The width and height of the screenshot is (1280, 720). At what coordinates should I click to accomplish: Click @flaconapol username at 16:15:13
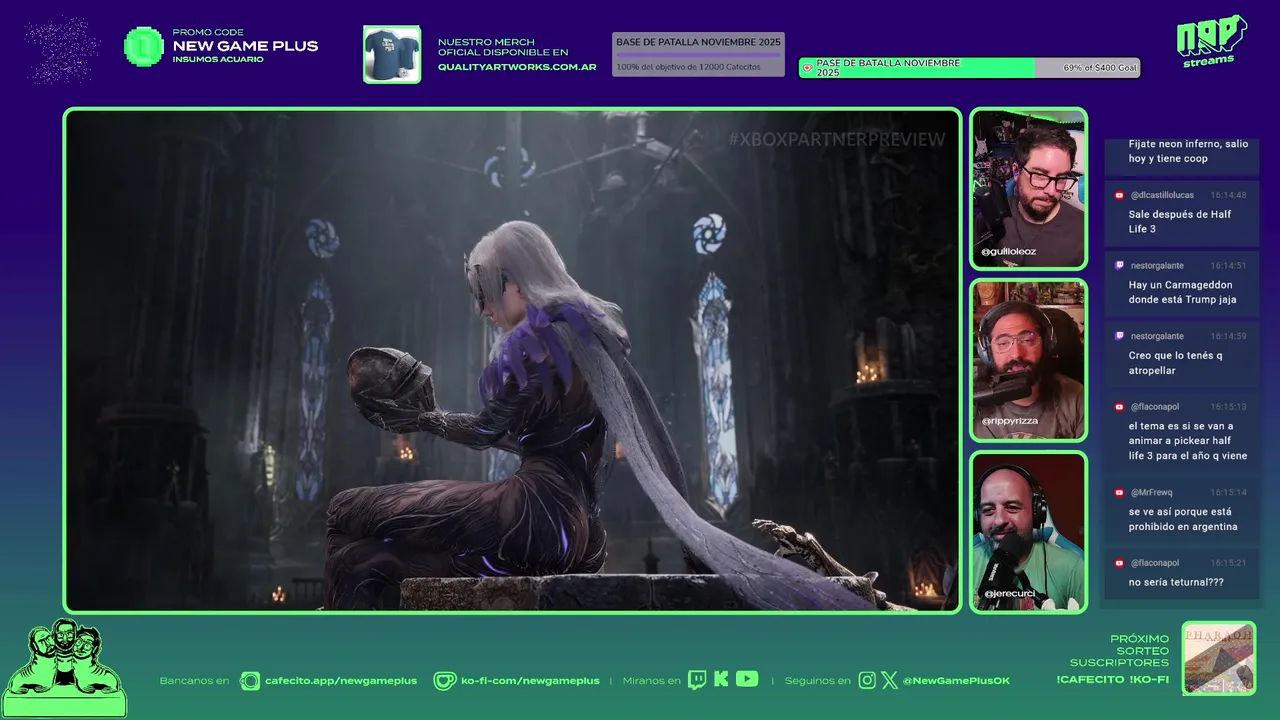(x=1155, y=407)
